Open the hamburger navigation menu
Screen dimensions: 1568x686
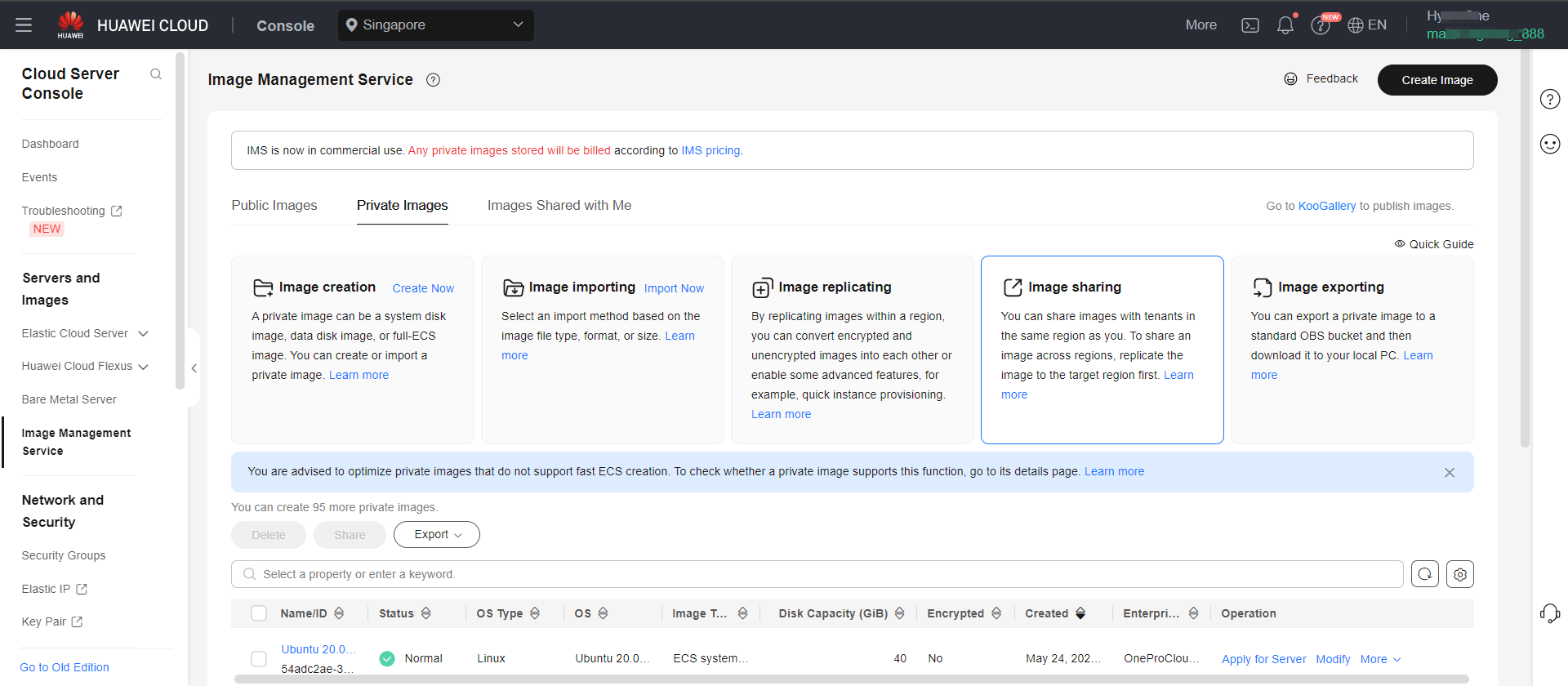[24, 25]
